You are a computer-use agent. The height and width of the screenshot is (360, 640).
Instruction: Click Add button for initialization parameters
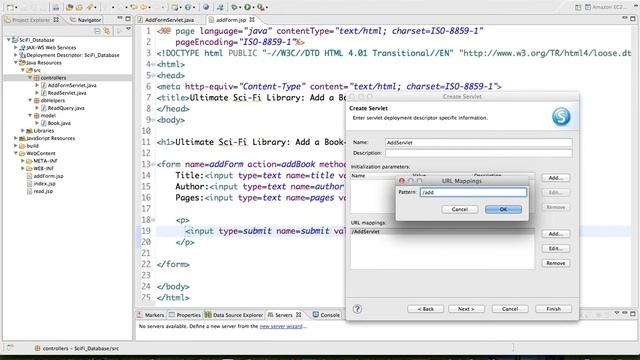point(556,178)
